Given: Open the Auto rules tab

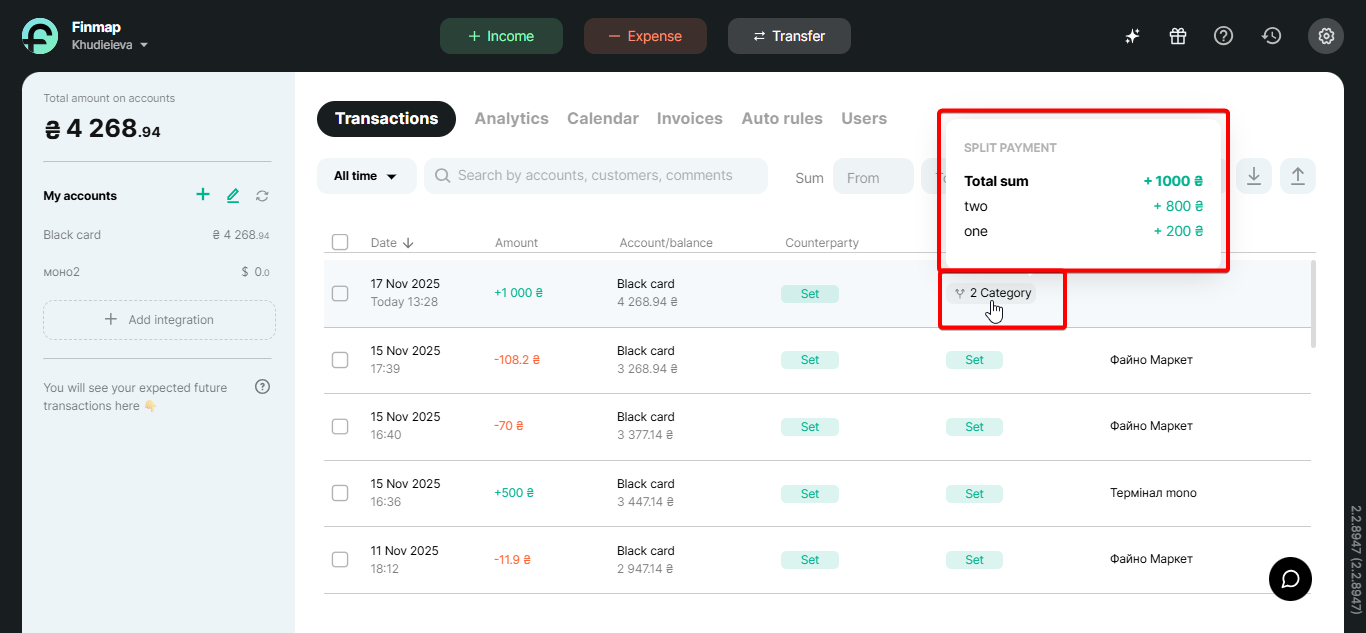Looking at the screenshot, I should (x=781, y=119).
